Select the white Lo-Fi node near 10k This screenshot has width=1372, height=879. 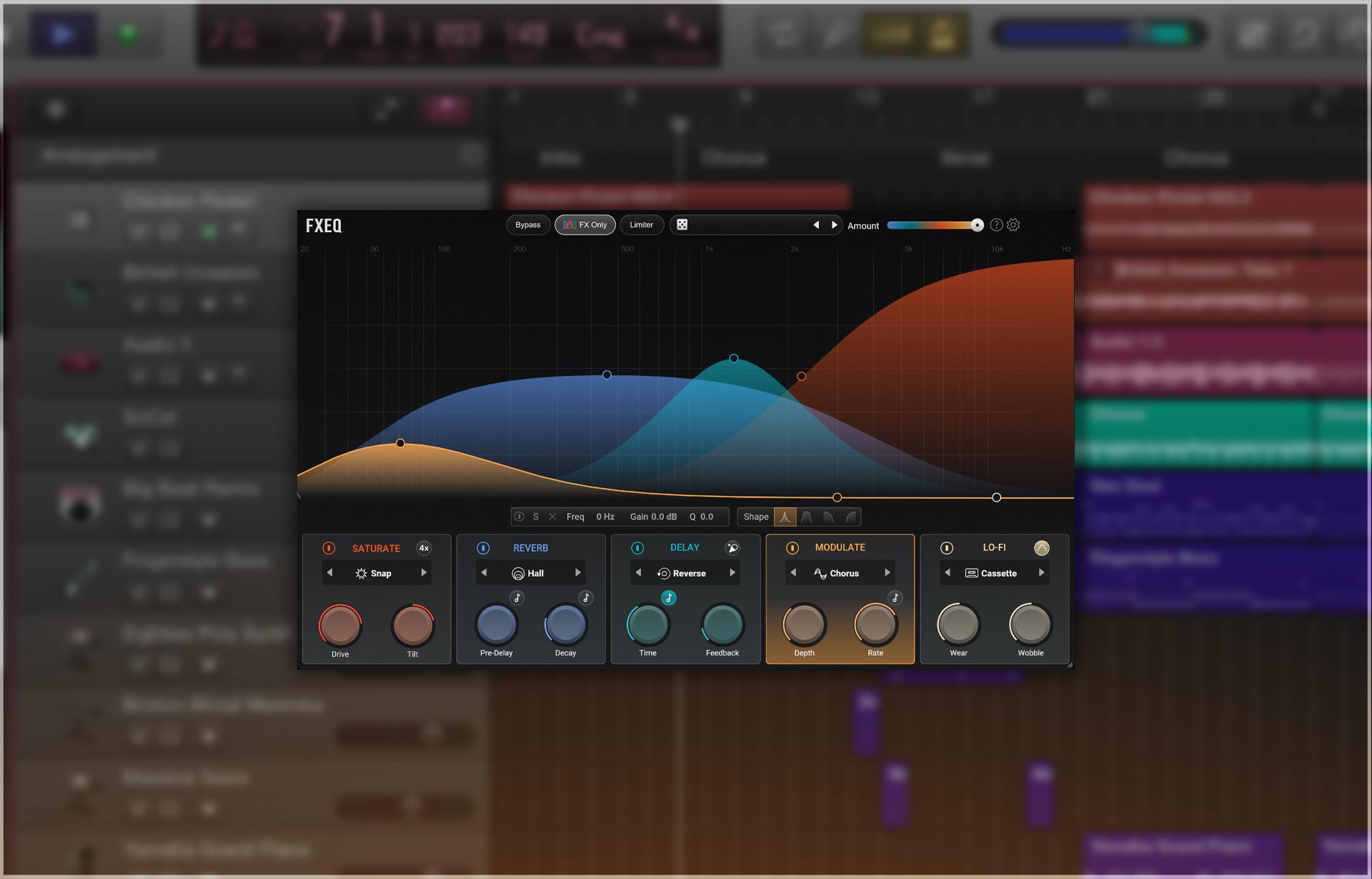(996, 497)
